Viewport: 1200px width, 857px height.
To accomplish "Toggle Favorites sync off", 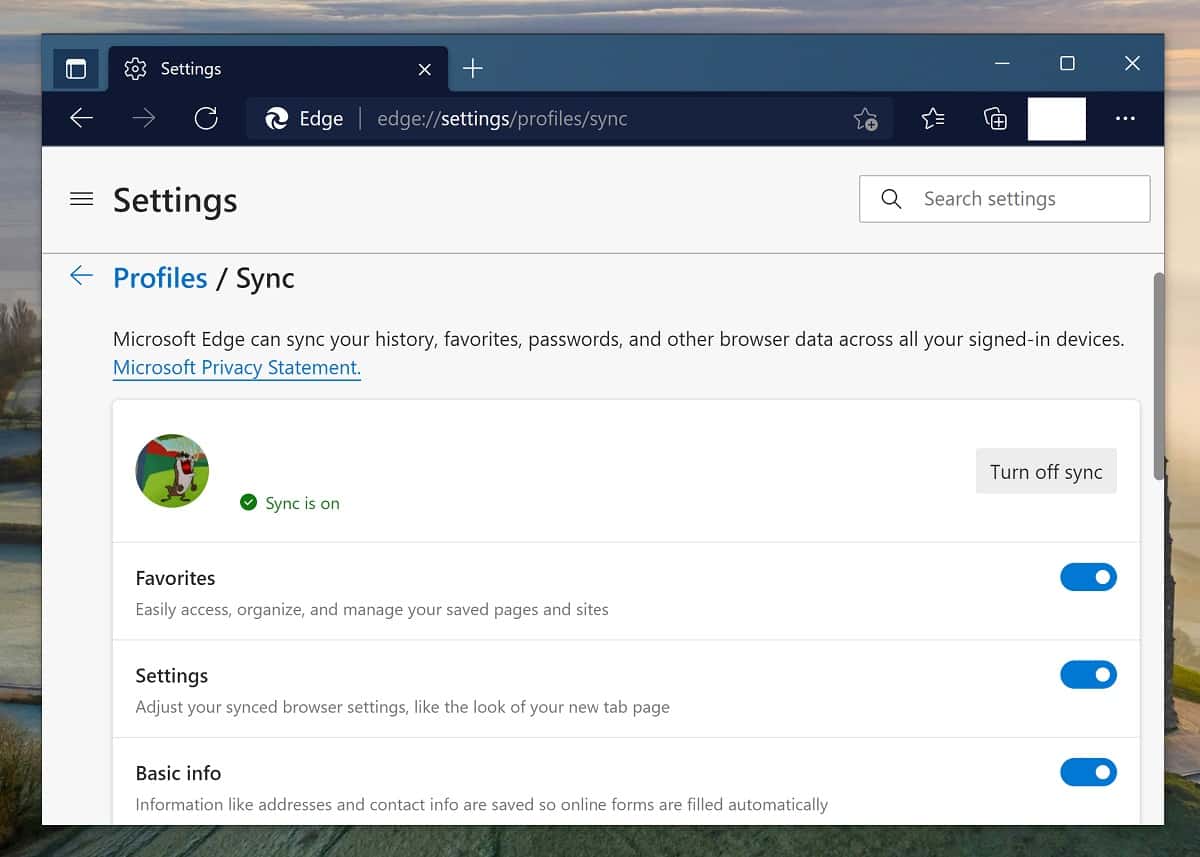I will tap(1088, 577).
